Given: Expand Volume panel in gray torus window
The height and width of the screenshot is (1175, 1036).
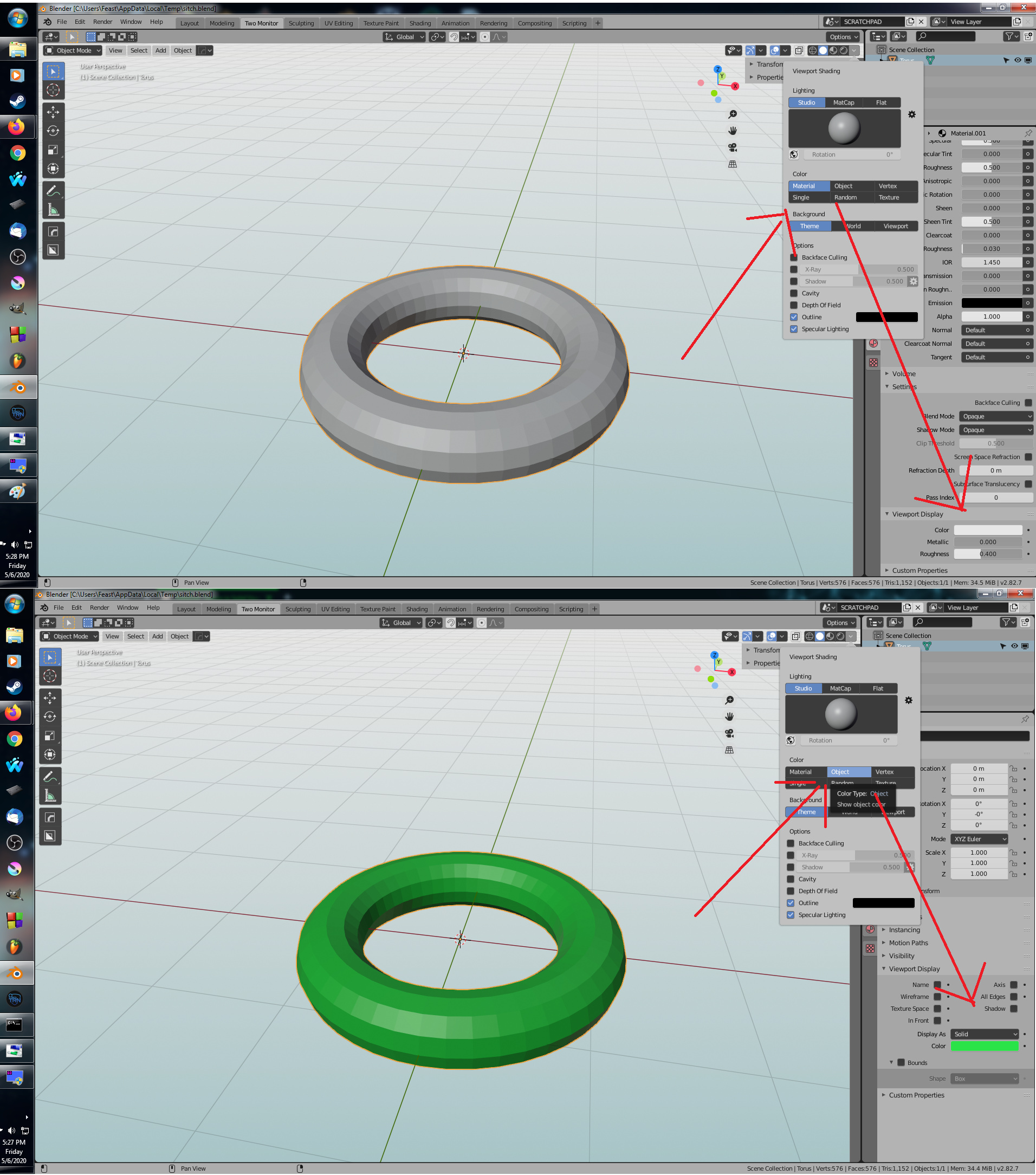Looking at the screenshot, I should pos(904,373).
